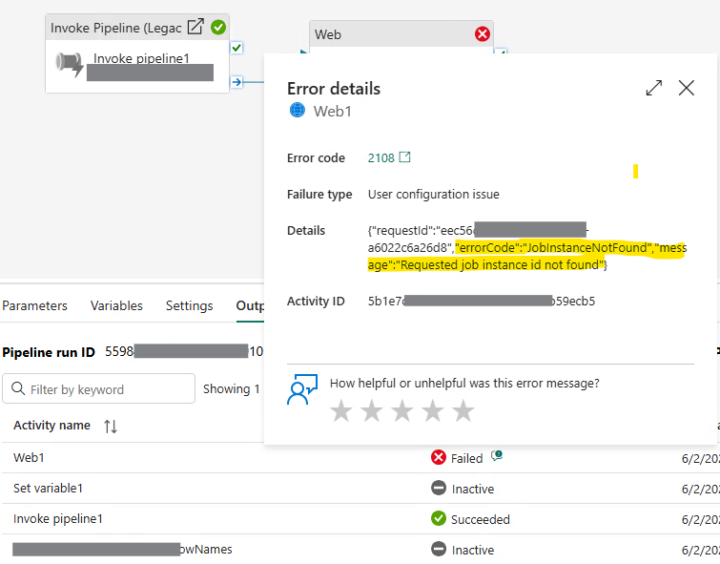Click the on-success checkmark output connector
Viewport: 720px width, 564px height.
(x=236, y=48)
